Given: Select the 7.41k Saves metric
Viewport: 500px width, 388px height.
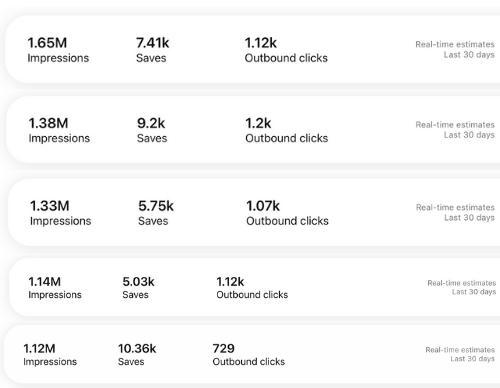Looking at the screenshot, I should (x=153, y=50).
